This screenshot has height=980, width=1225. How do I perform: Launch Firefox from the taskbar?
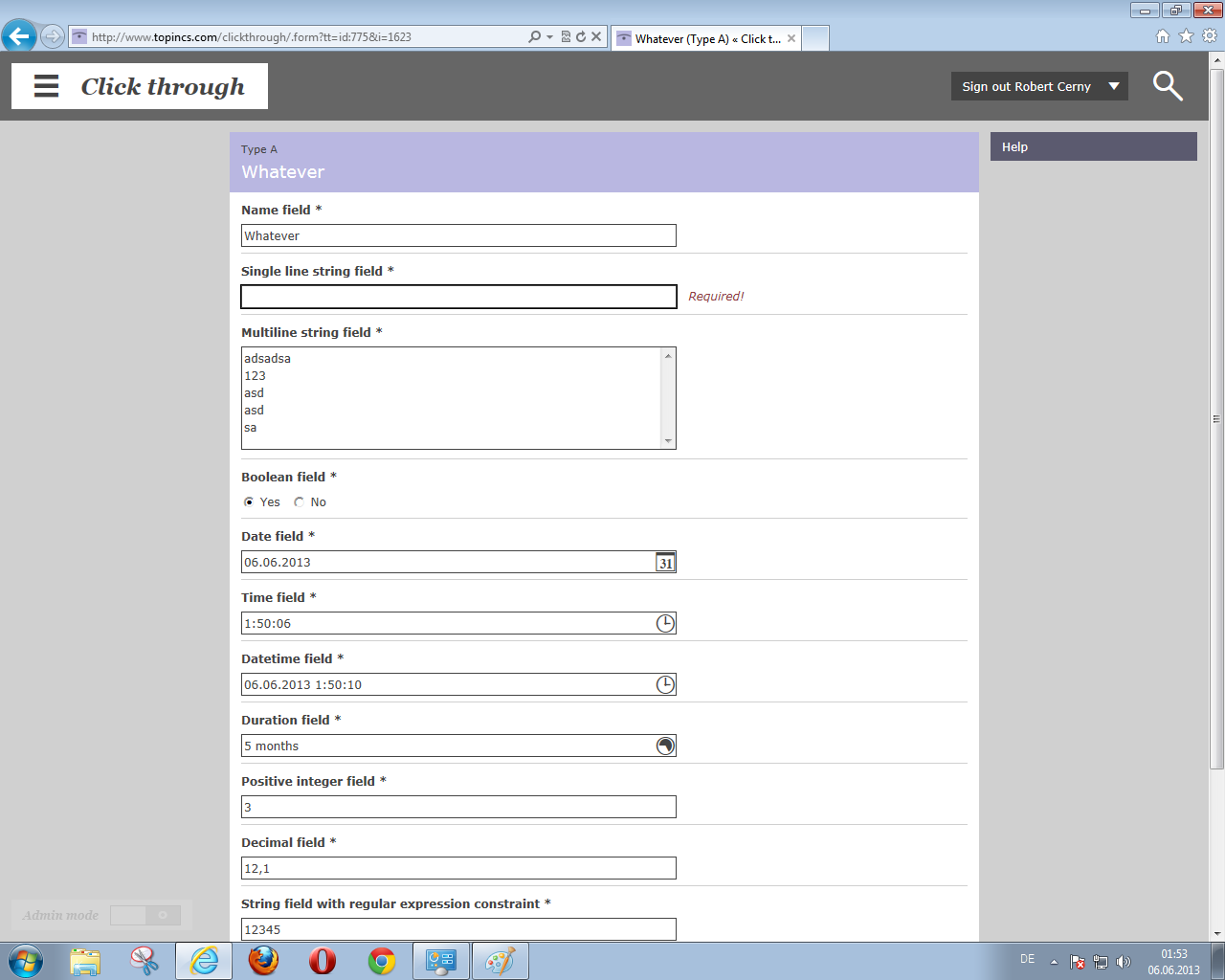pos(263,961)
